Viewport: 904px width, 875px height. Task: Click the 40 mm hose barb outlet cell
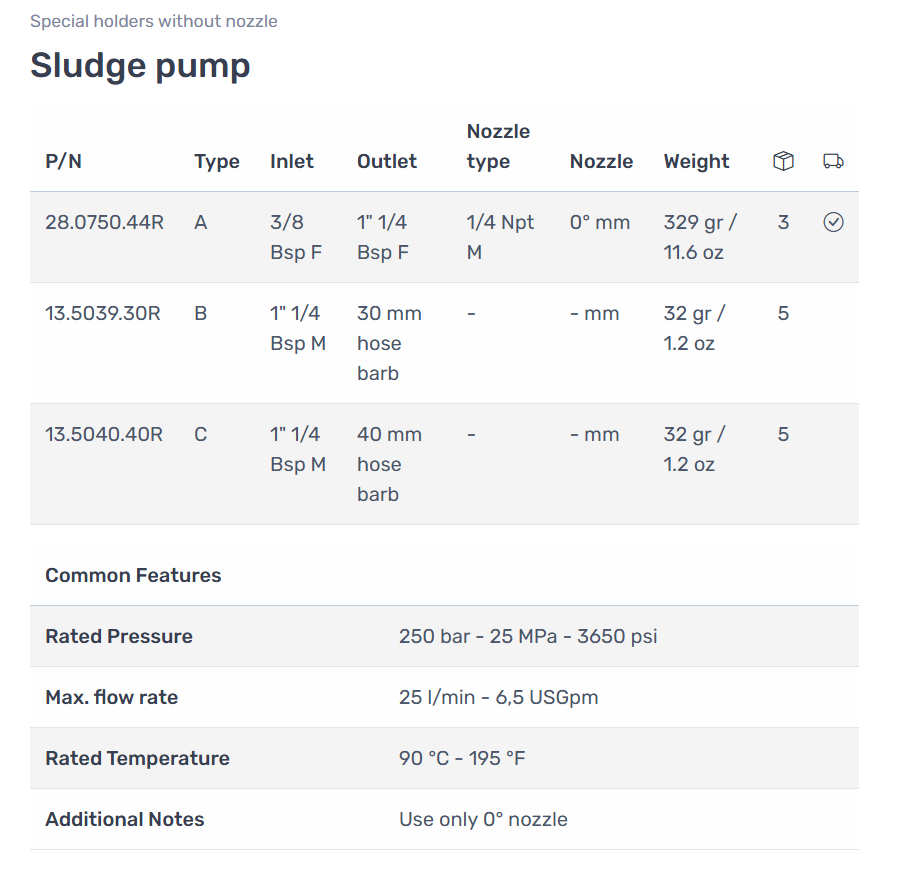coord(390,464)
